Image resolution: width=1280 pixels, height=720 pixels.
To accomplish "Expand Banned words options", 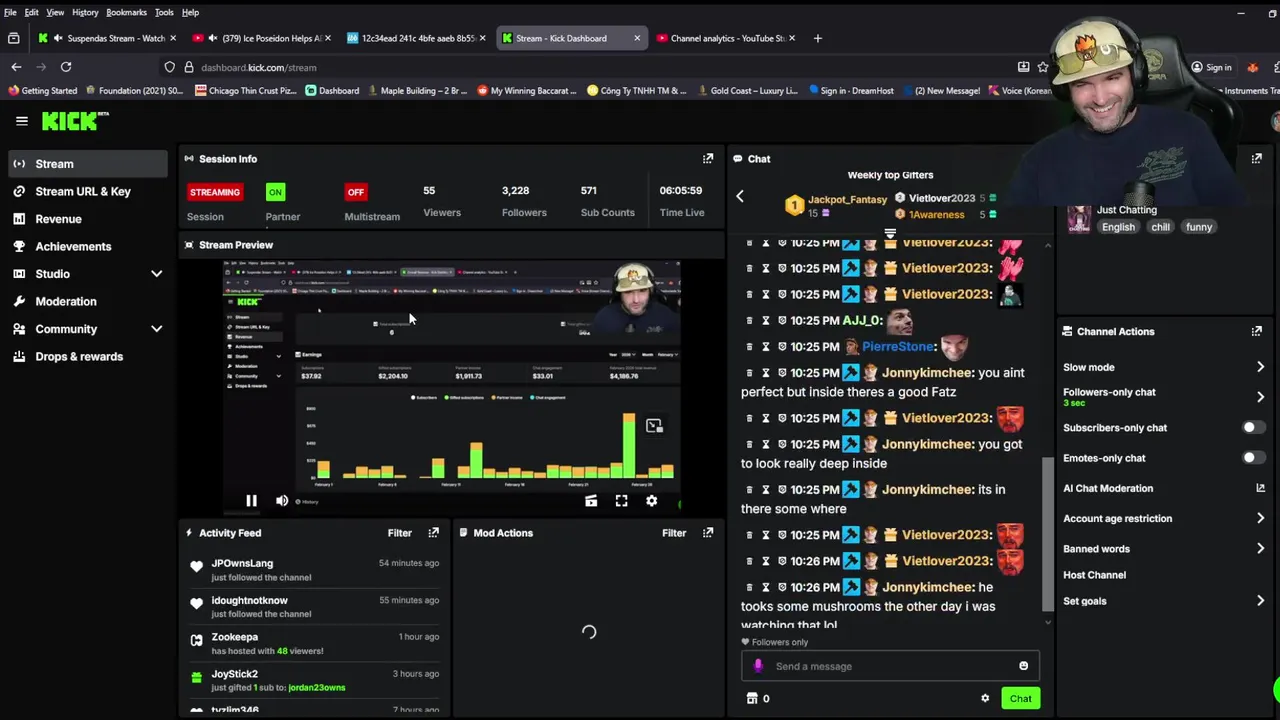I will click(x=1260, y=549).
